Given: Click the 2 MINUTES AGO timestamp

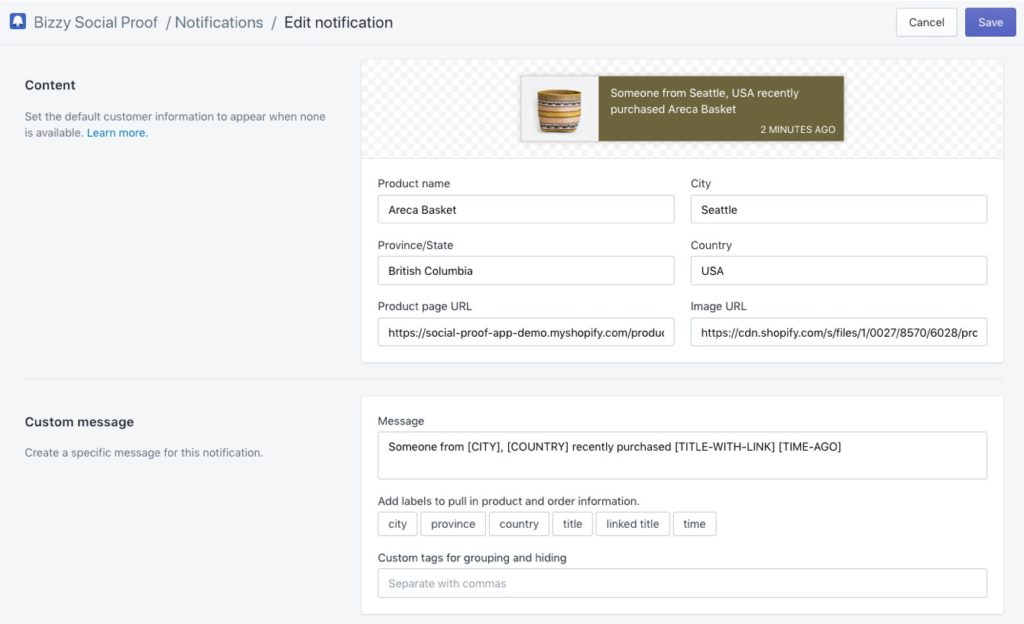Looking at the screenshot, I should pyautogui.click(x=797, y=129).
